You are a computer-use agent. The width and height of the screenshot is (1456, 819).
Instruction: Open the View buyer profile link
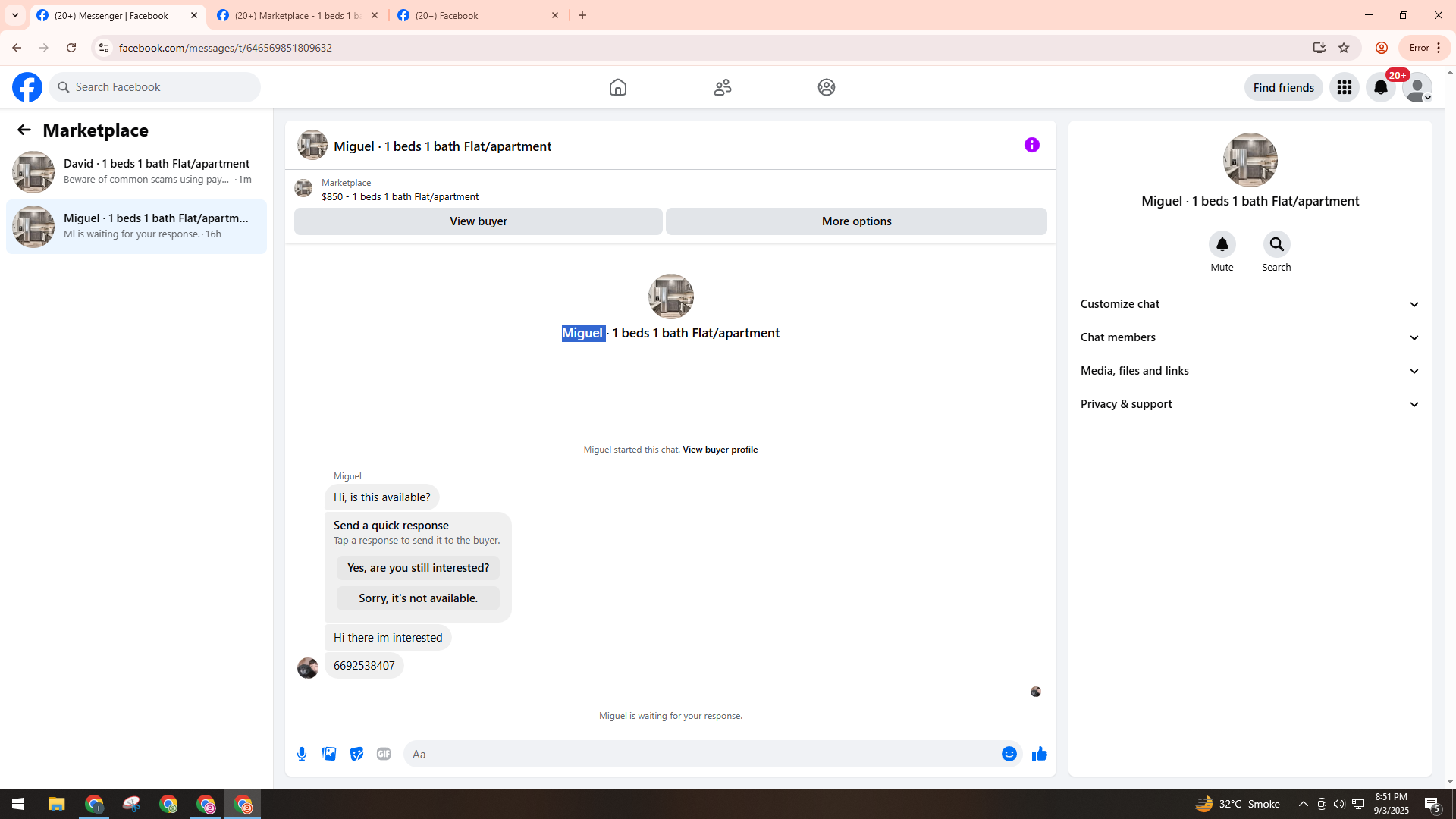[720, 450]
